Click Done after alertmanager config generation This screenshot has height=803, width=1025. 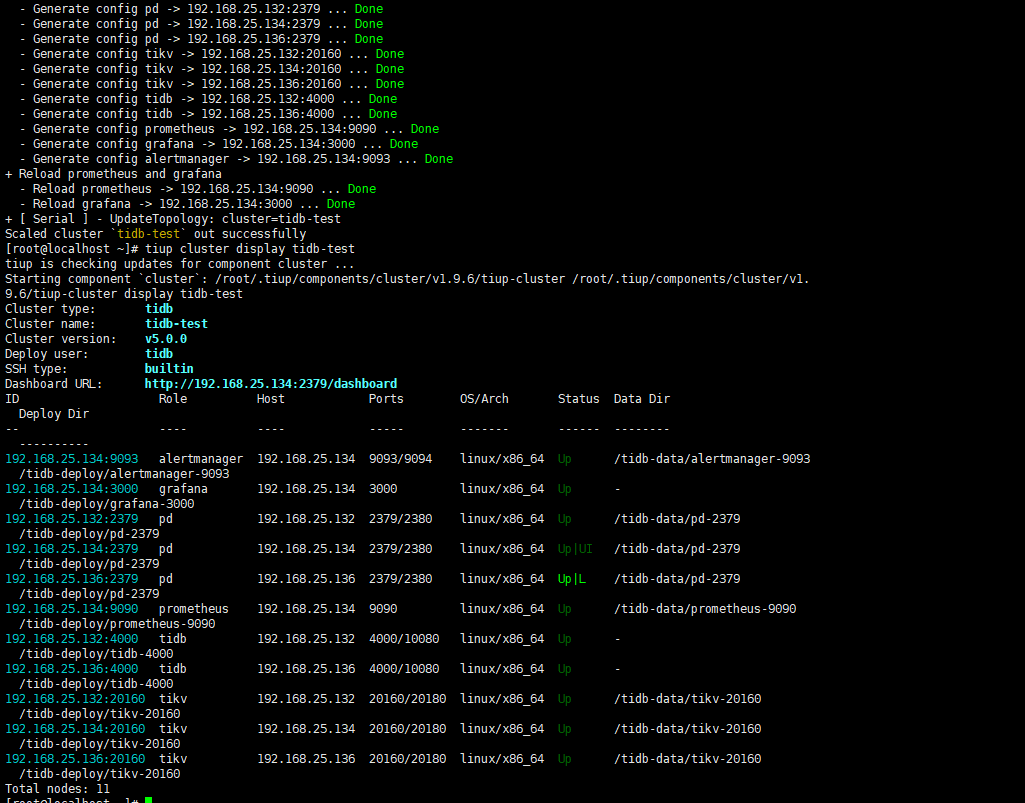[439, 159]
